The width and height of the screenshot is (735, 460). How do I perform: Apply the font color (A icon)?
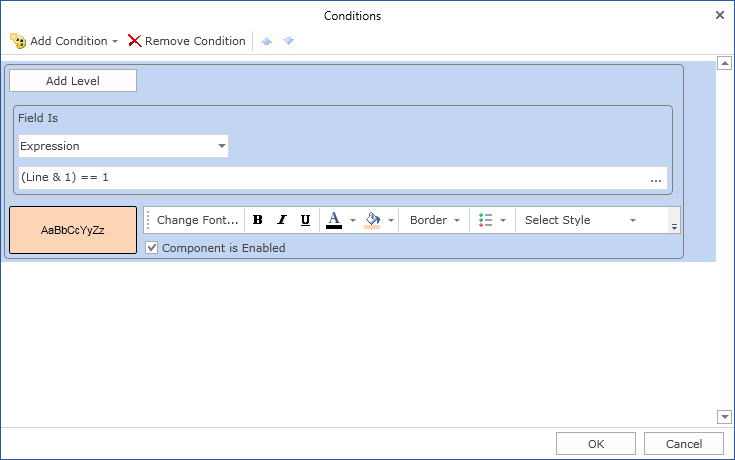click(x=334, y=220)
